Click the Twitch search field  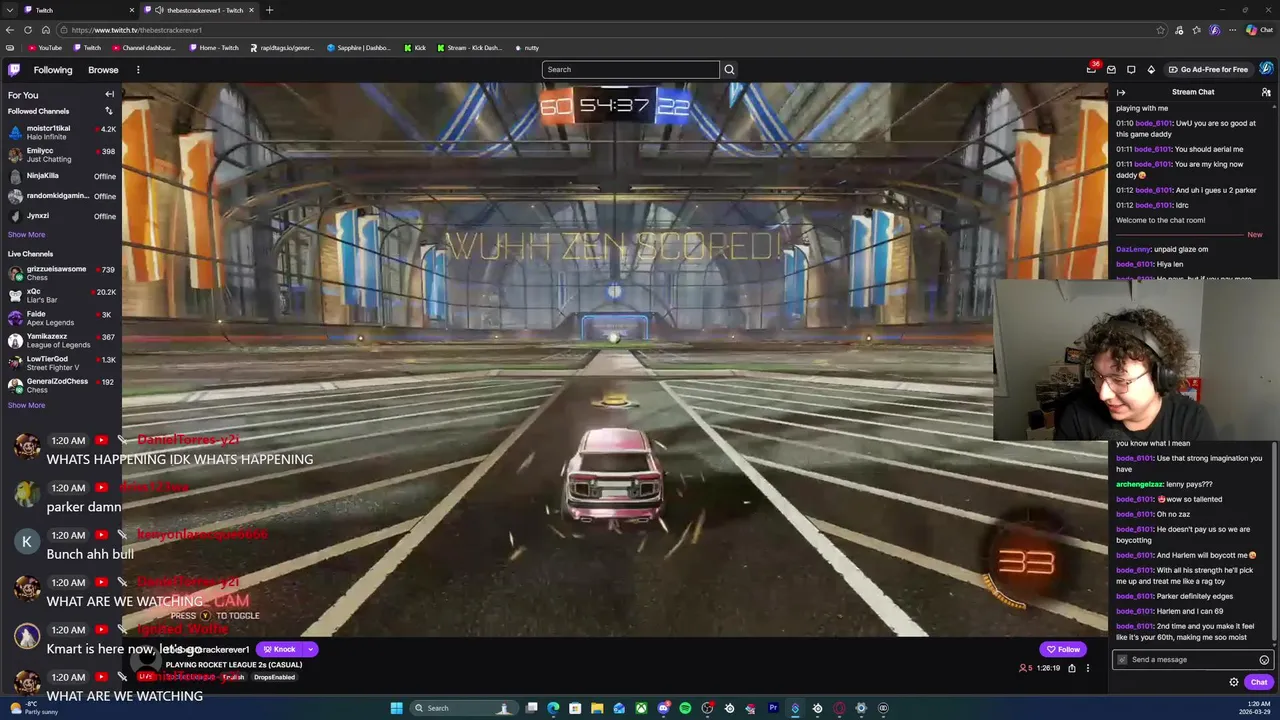coord(630,69)
